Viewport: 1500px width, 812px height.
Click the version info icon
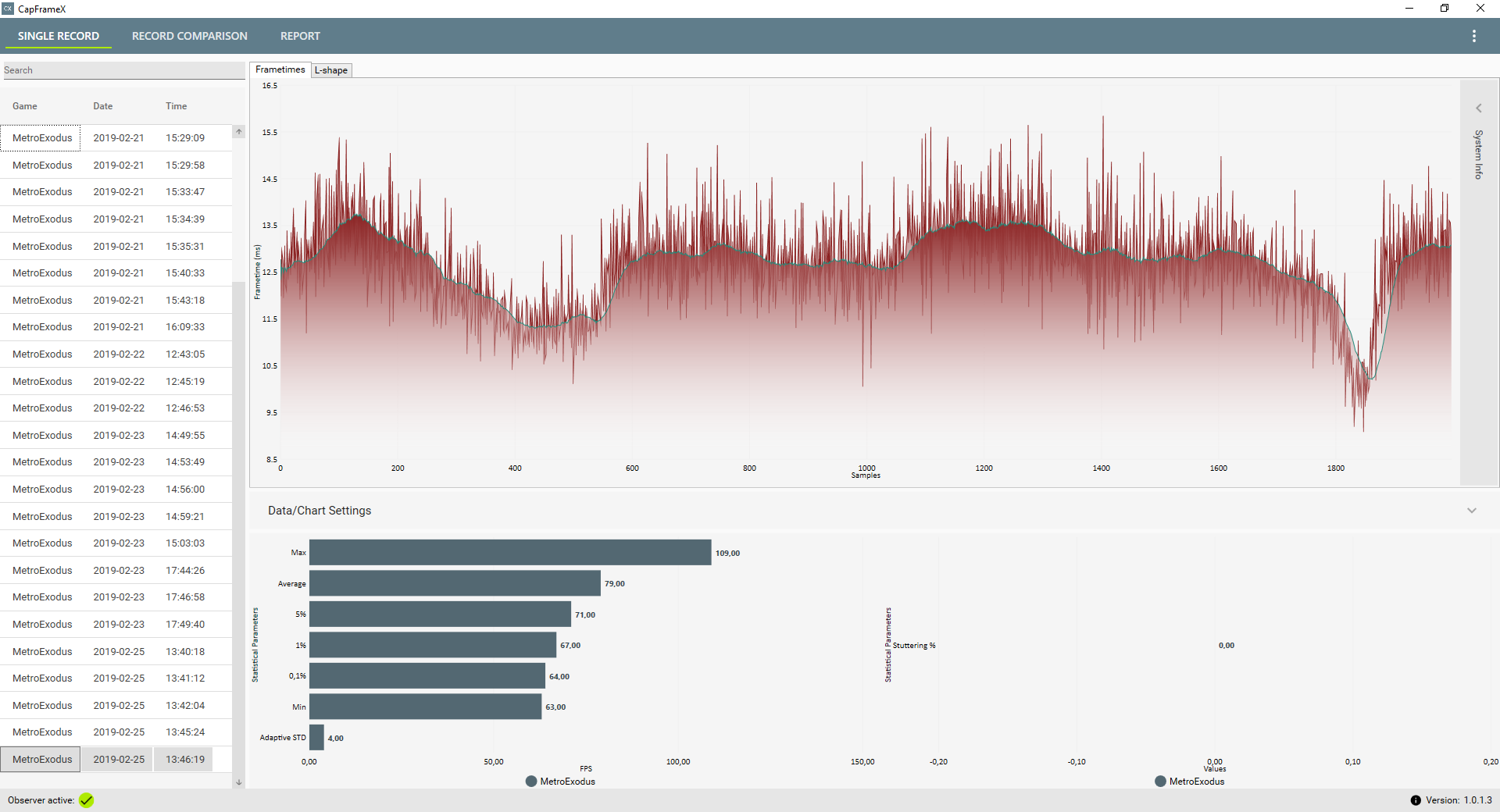pyautogui.click(x=1416, y=800)
